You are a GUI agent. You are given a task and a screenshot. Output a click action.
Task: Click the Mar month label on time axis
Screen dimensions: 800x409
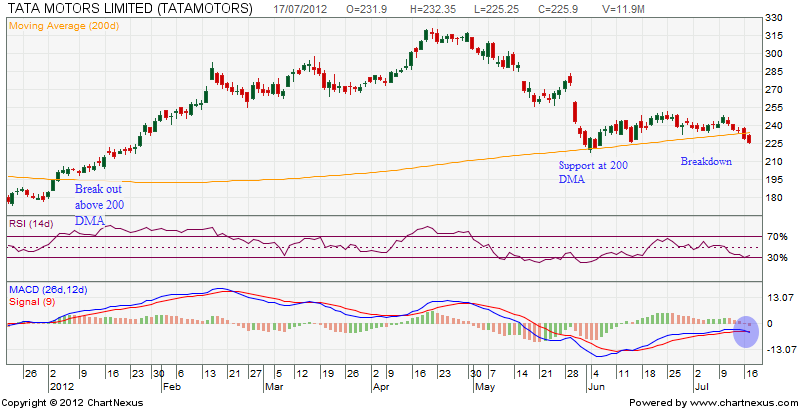pos(273,387)
